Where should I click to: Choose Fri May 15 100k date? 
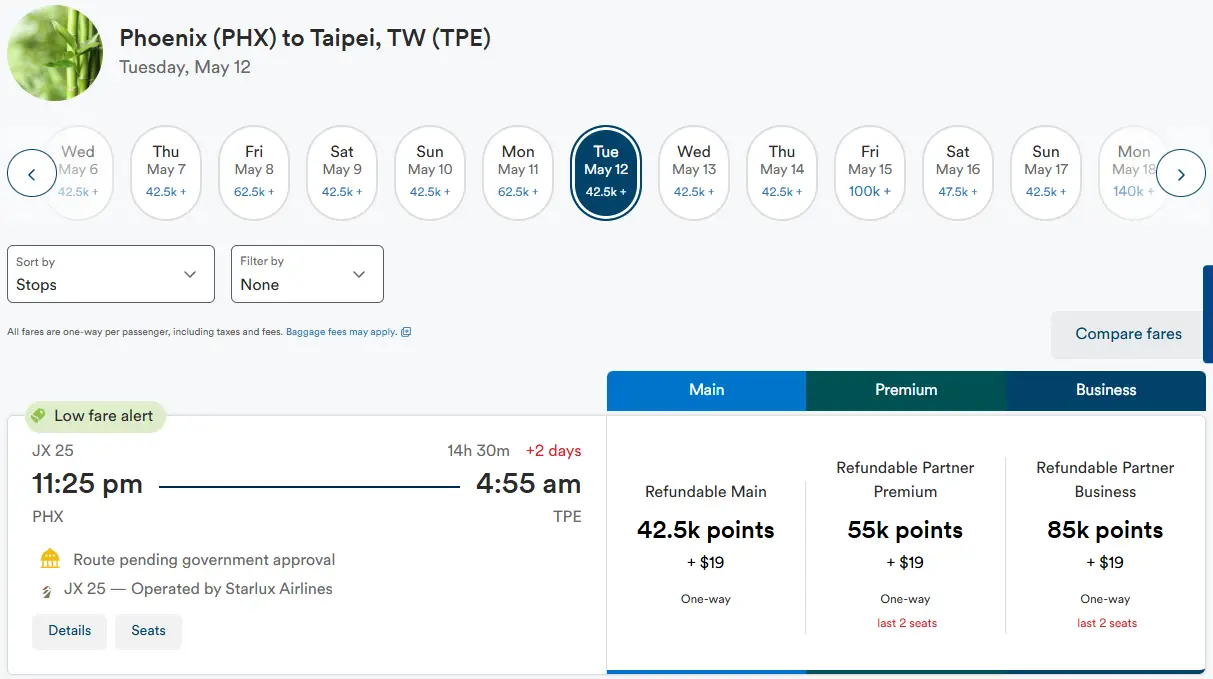click(x=870, y=172)
